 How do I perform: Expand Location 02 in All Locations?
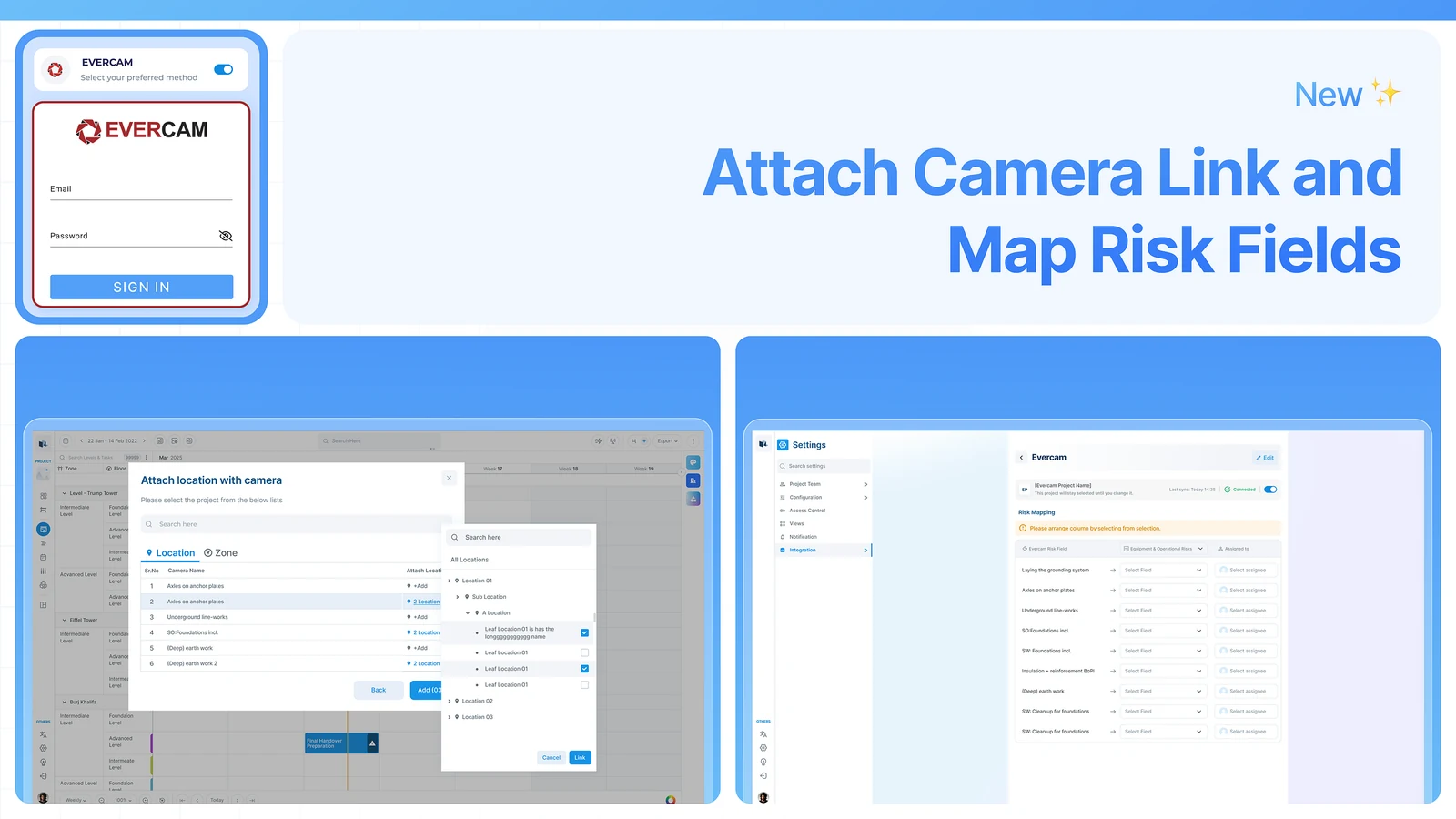click(450, 702)
